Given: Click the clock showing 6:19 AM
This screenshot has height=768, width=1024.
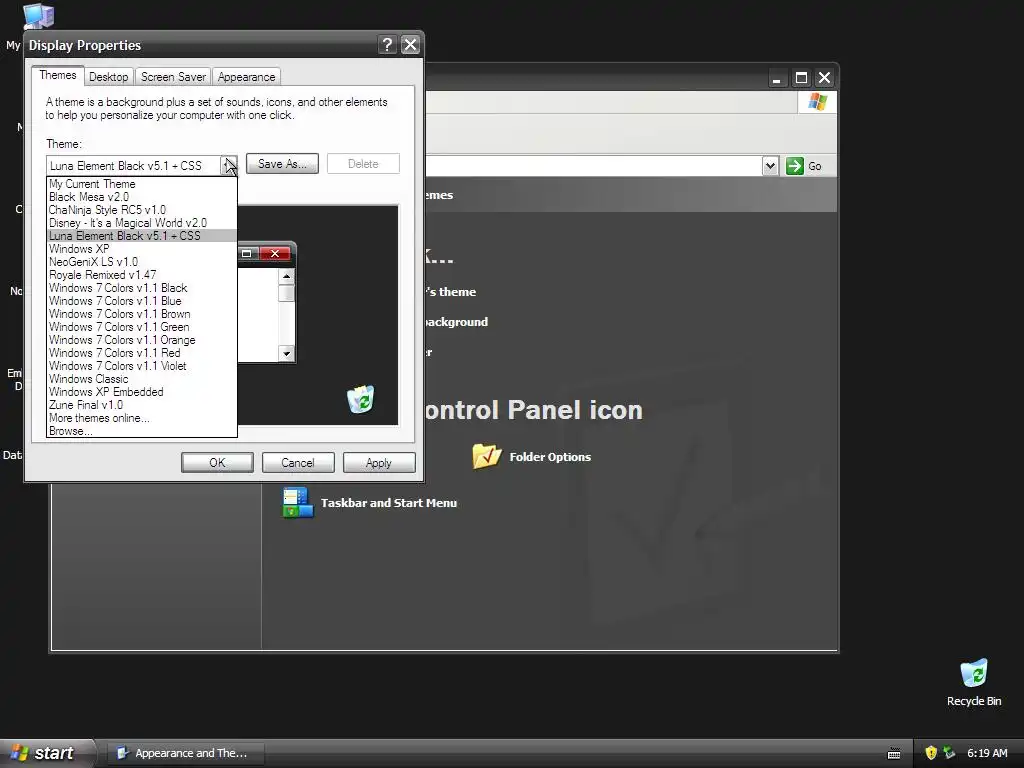Looking at the screenshot, I should tap(987, 753).
